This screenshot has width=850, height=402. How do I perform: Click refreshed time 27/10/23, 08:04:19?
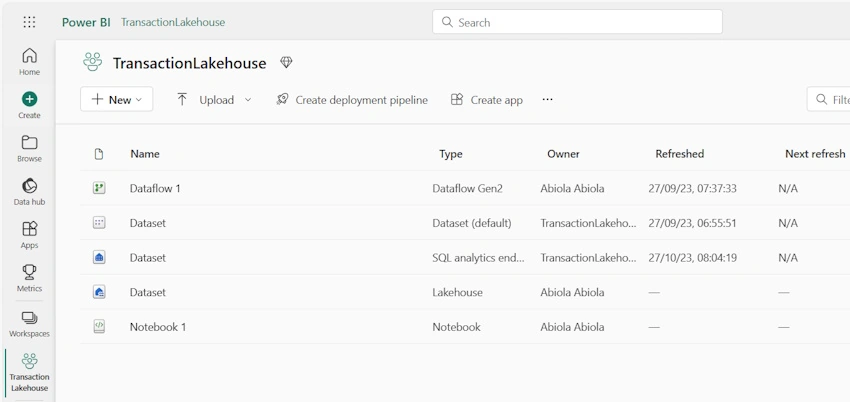(x=692, y=257)
